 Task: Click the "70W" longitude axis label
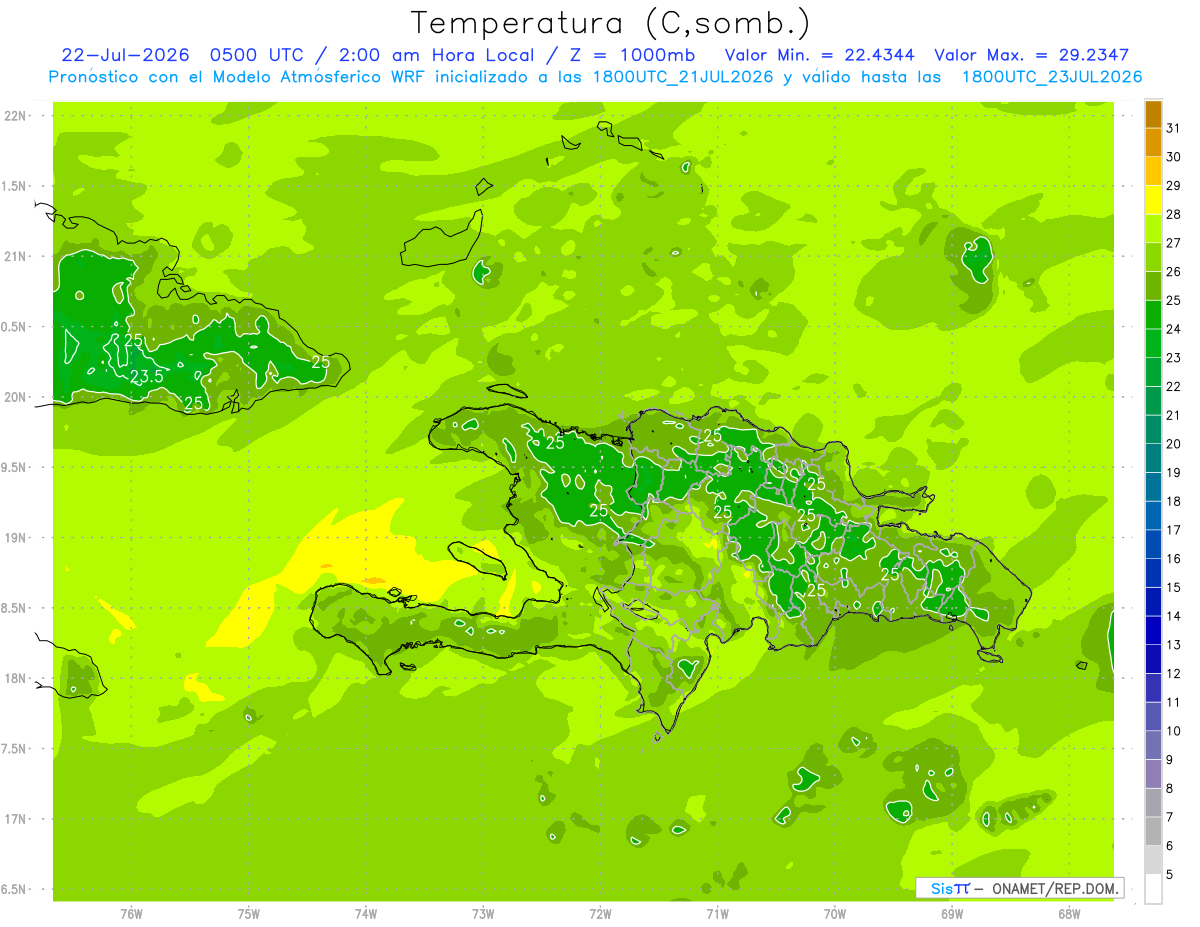tap(835, 914)
